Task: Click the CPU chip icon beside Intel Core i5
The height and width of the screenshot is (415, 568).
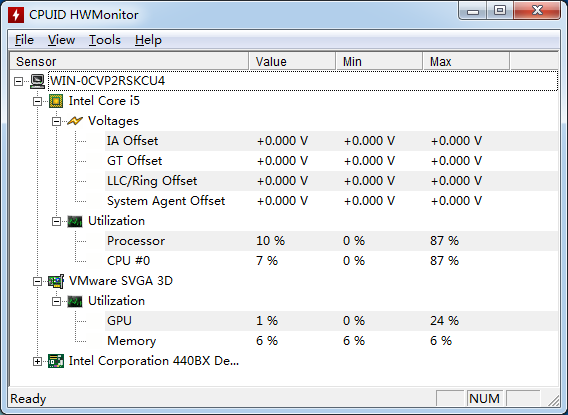Action: tap(56, 101)
